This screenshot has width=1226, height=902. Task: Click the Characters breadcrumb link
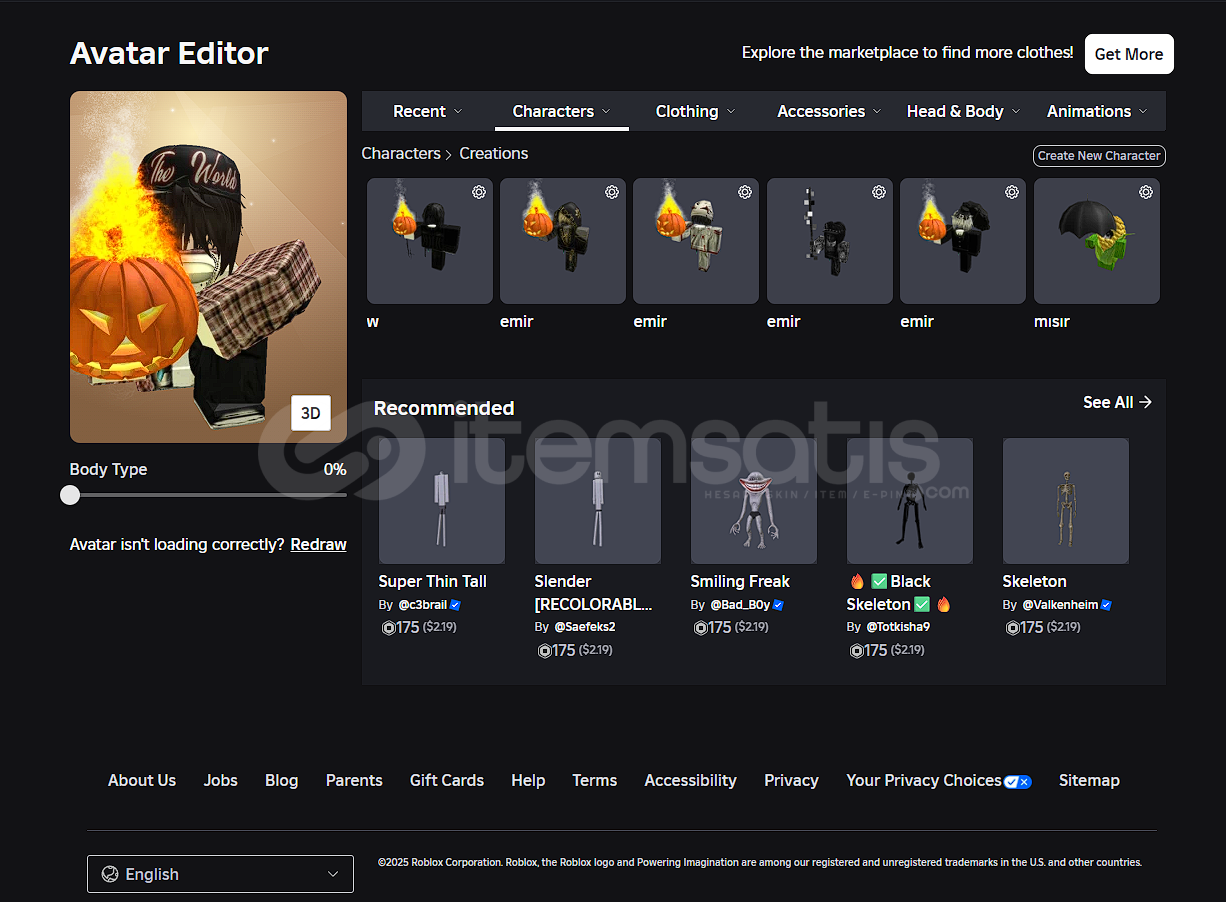coord(401,153)
